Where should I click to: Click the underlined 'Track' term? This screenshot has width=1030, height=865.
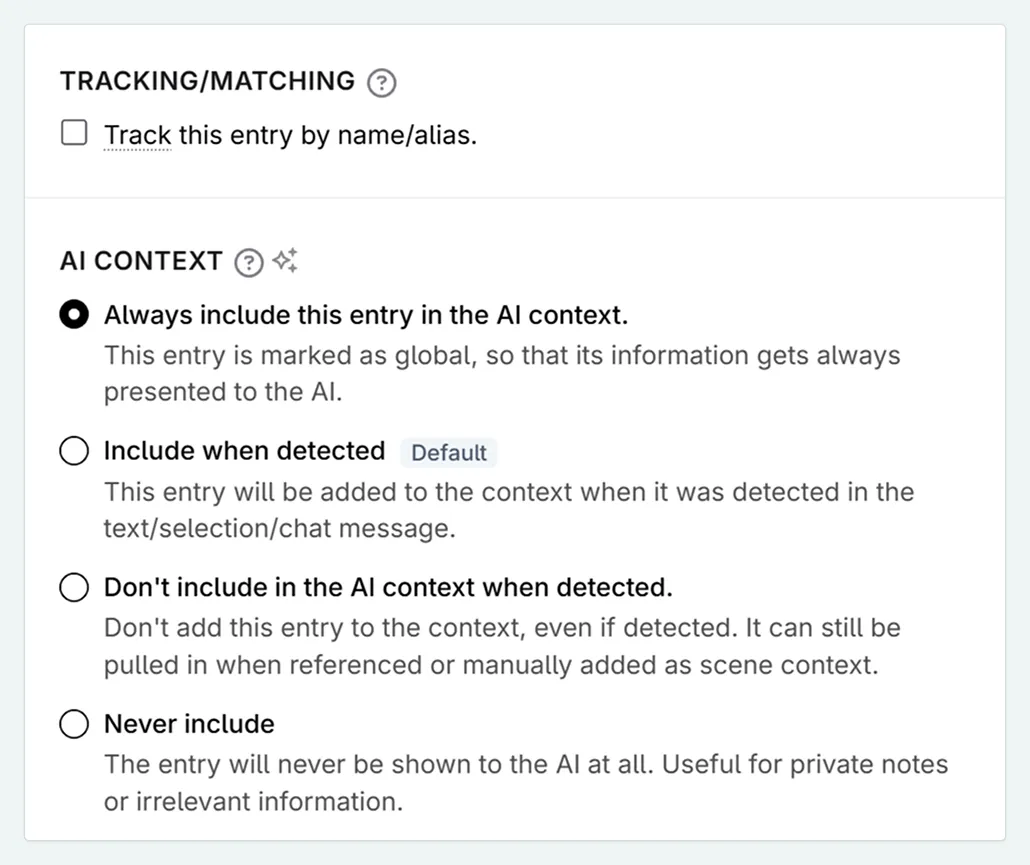pos(136,134)
